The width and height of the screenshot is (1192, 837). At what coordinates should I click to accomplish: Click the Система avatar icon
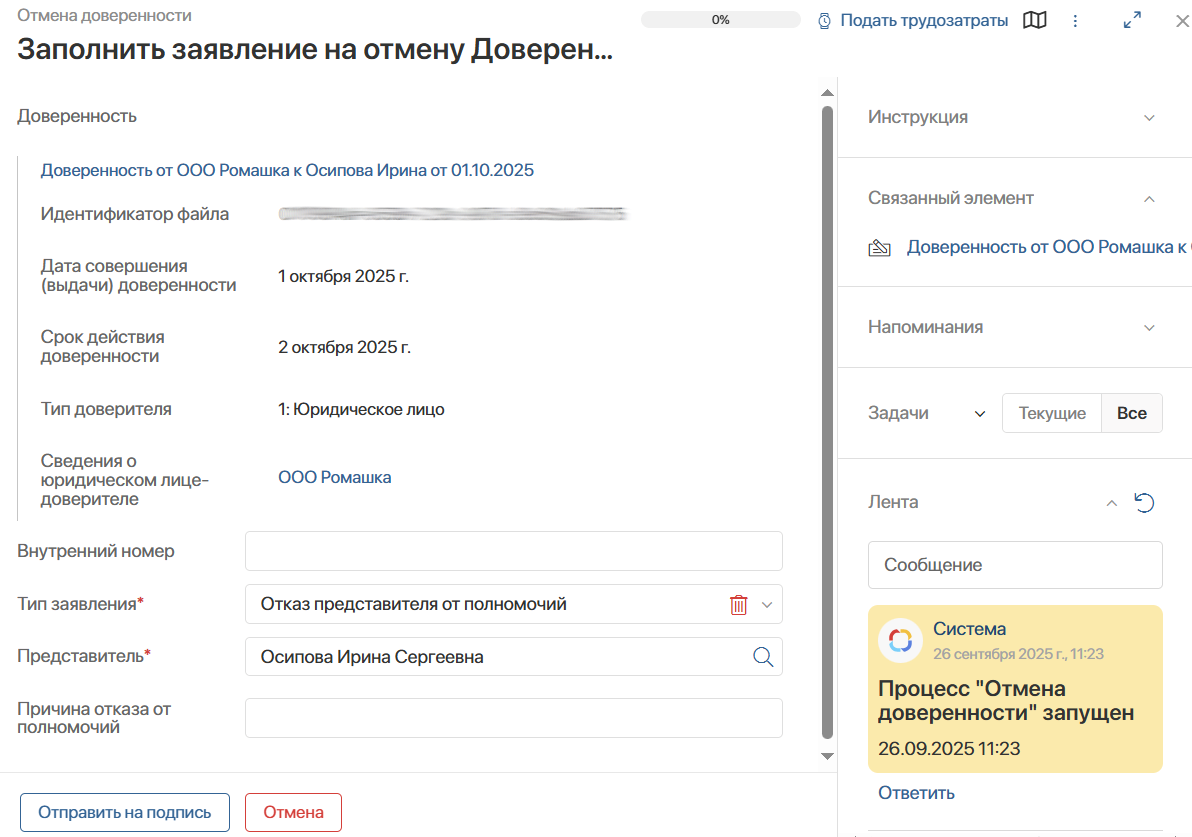[x=900, y=640]
